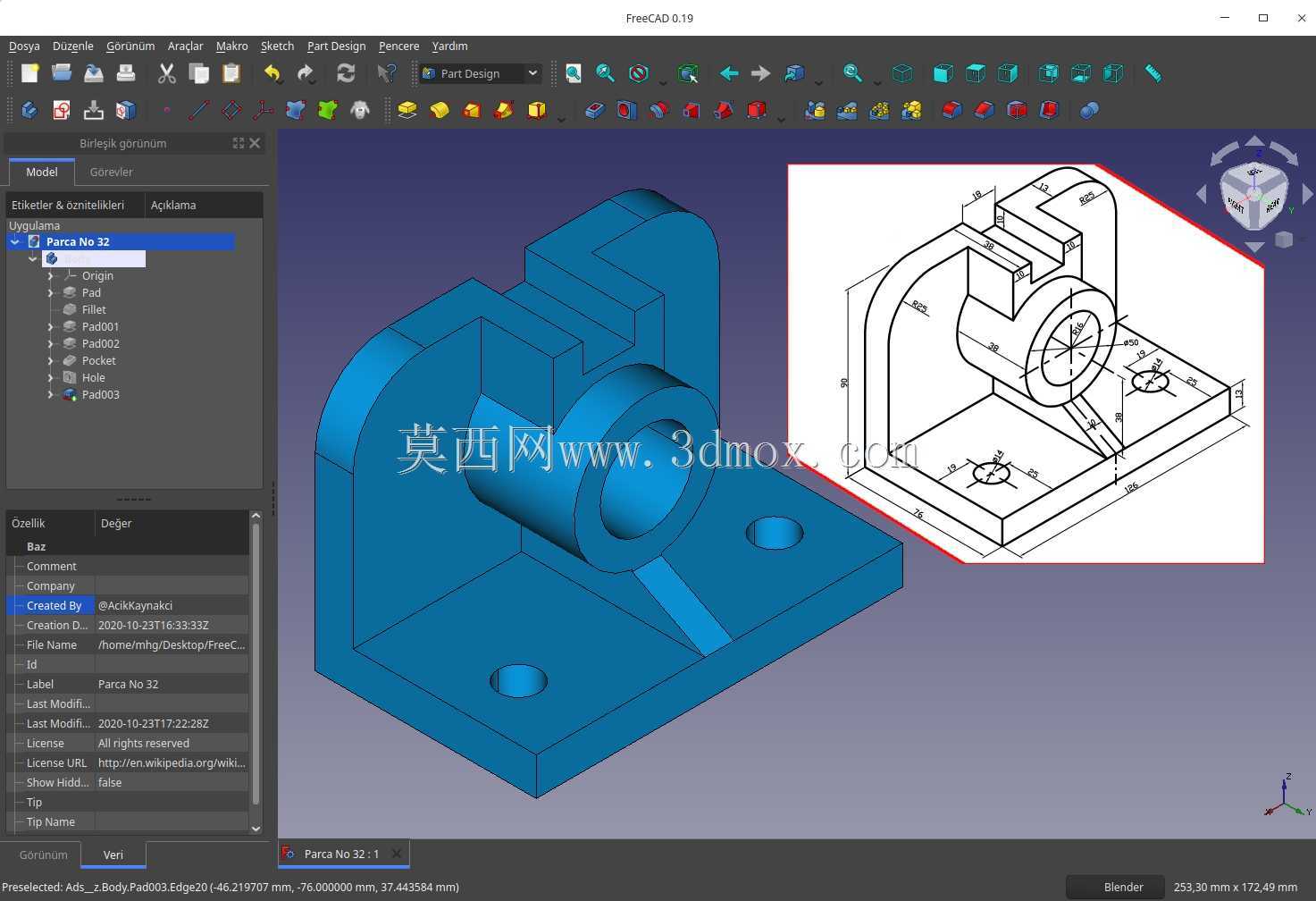This screenshot has height=901, width=1316.
Task: Apply the Polar pattern tool
Action: (879, 110)
